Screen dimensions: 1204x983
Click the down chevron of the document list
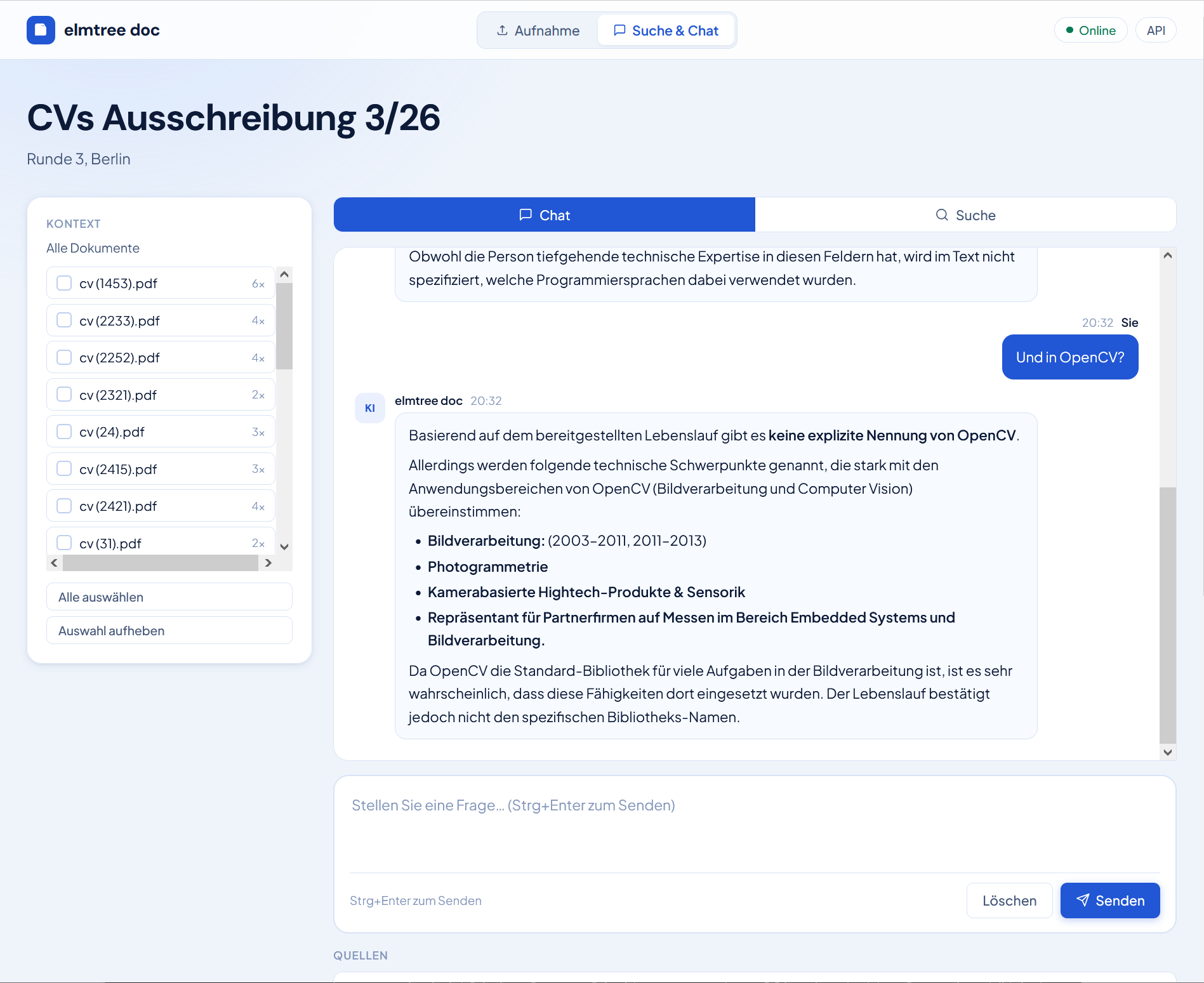(284, 546)
